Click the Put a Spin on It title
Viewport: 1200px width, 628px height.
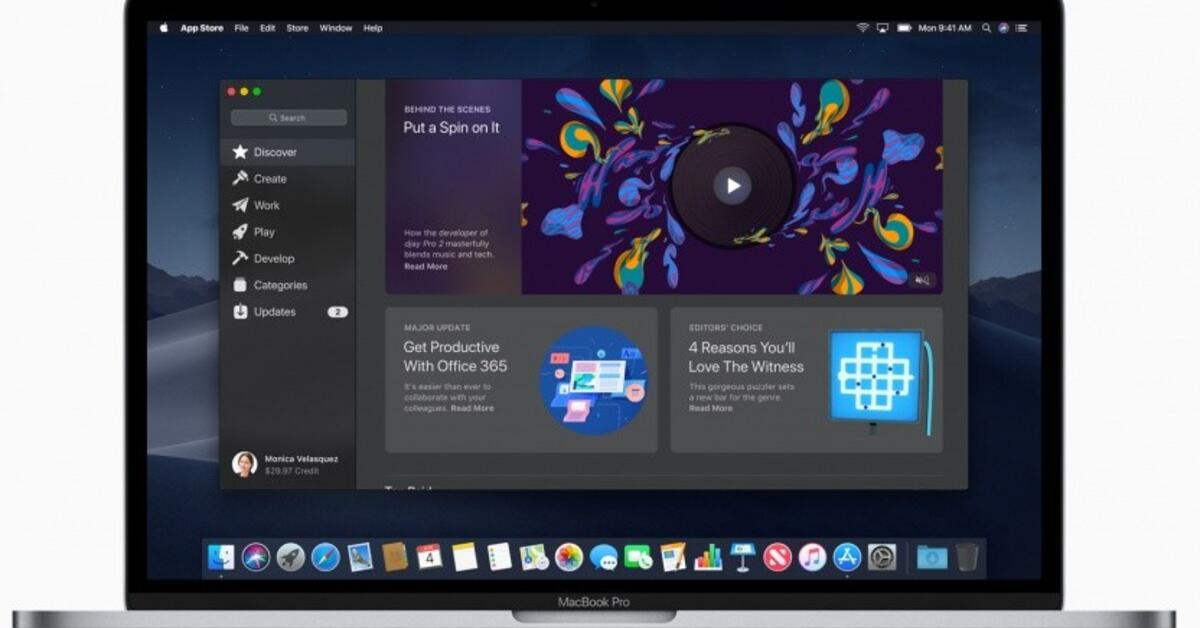click(451, 128)
